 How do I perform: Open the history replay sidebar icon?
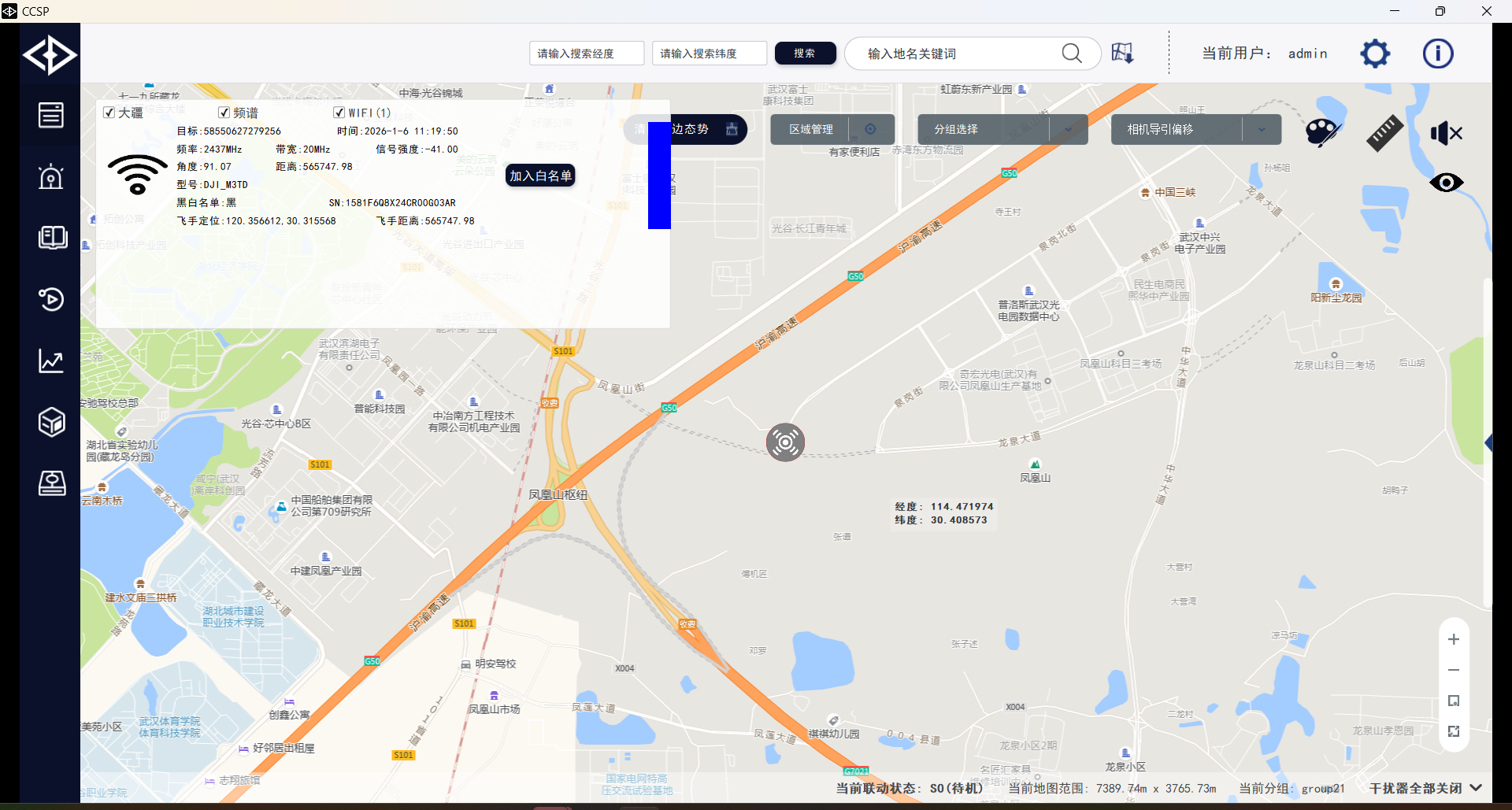tap(51, 300)
